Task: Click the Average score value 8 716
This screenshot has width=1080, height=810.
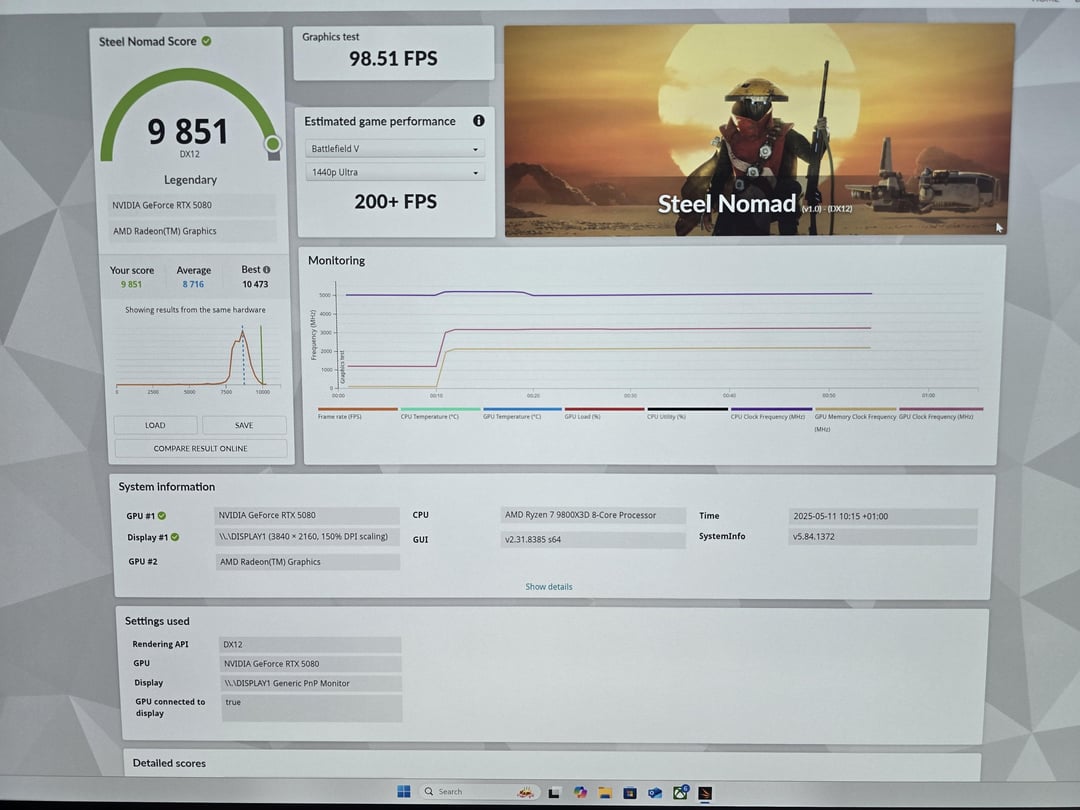Action: pyautogui.click(x=193, y=284)
